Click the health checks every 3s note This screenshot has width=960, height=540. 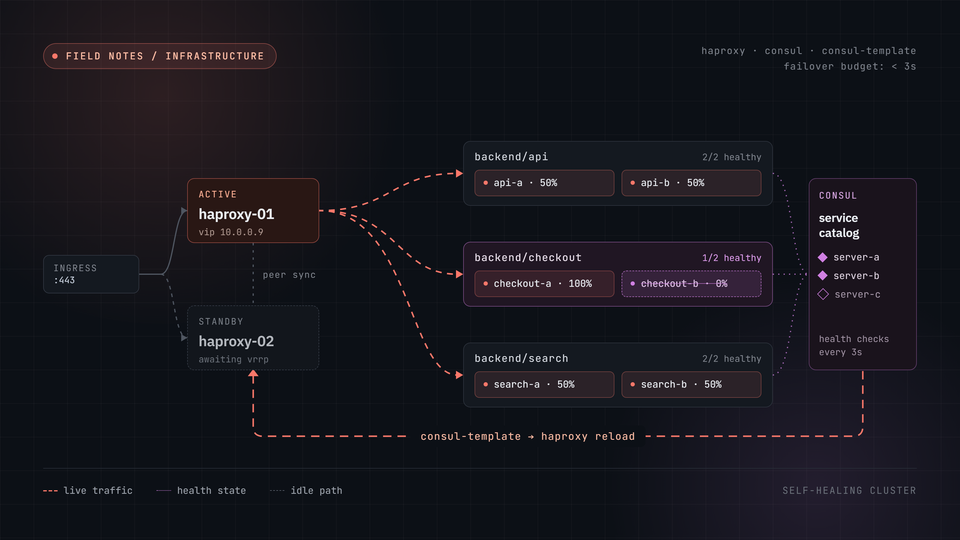click(x=853, y=346)
